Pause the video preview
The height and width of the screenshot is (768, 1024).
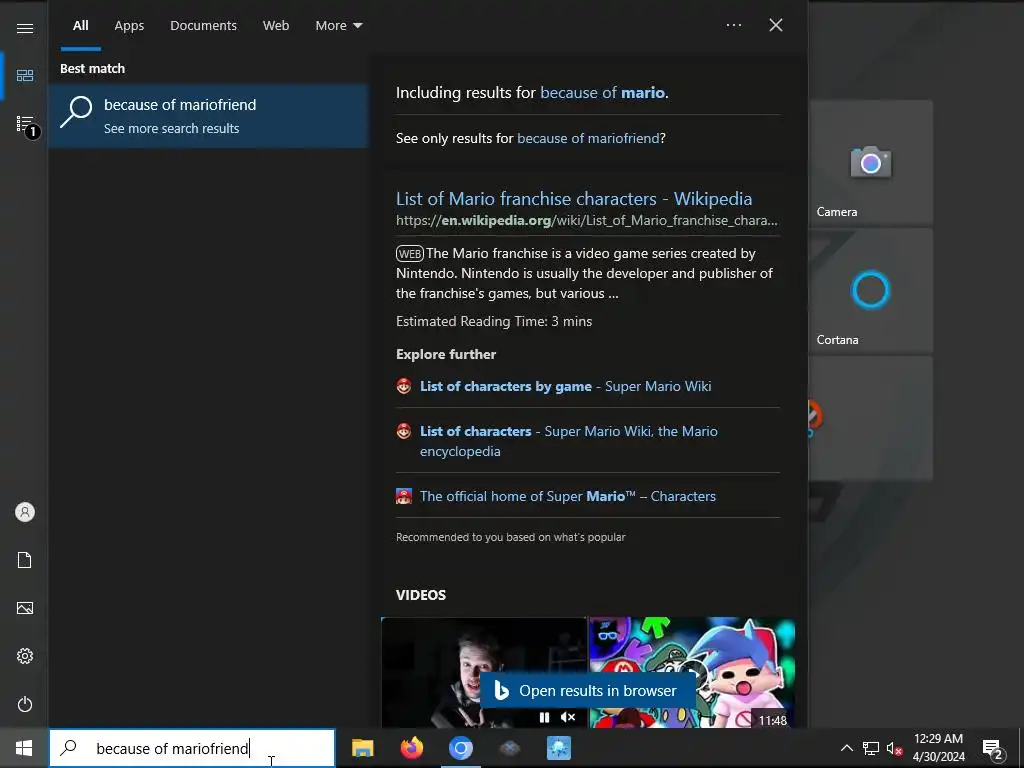coord(544,717)
